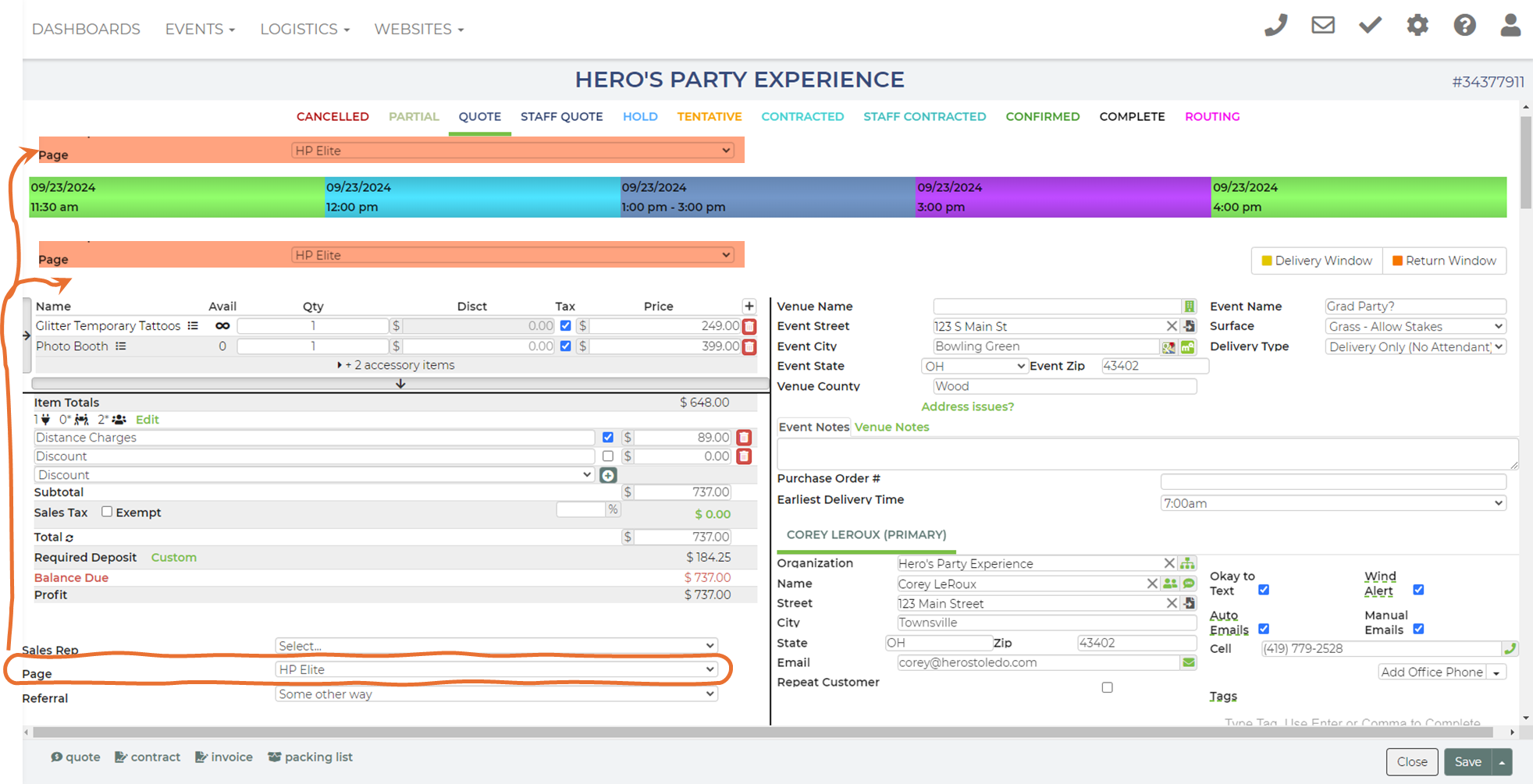This screenshot has width=1533, height=784.
Task: Check the Sales Tax Exempt box
Action: [107, 512]
